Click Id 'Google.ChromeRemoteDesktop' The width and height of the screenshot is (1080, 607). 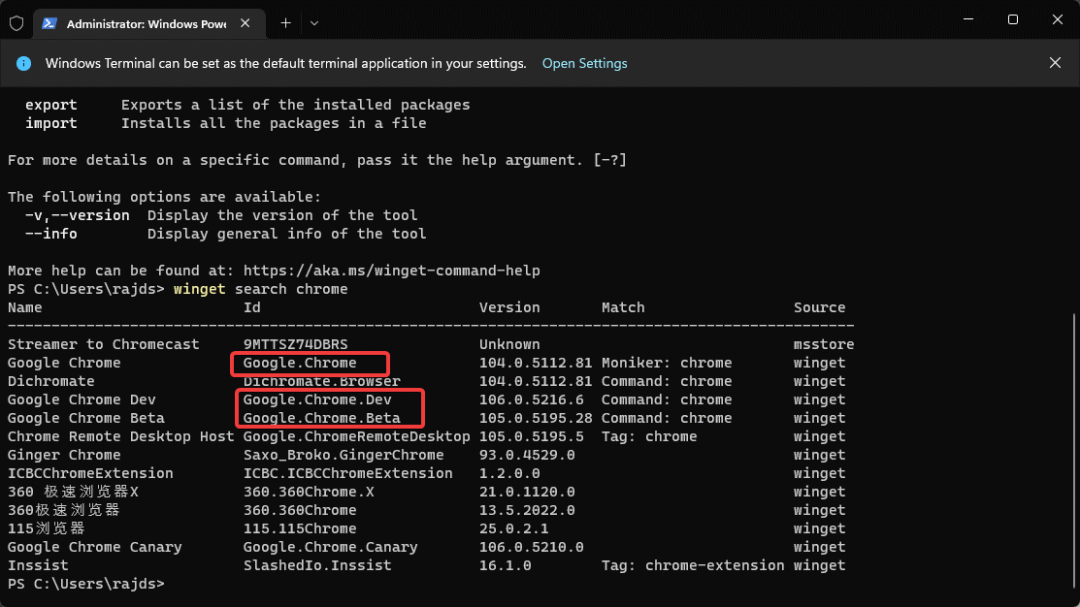356,437
